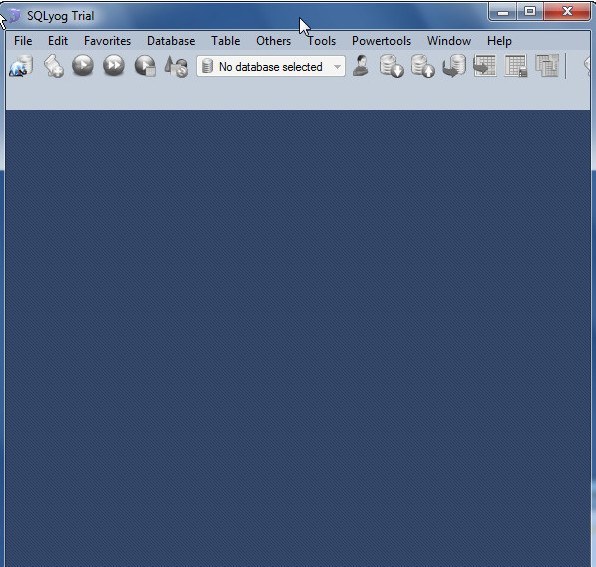Open the Table menu
Viewport: 596px width, 567px height.
tap(226, 41)
